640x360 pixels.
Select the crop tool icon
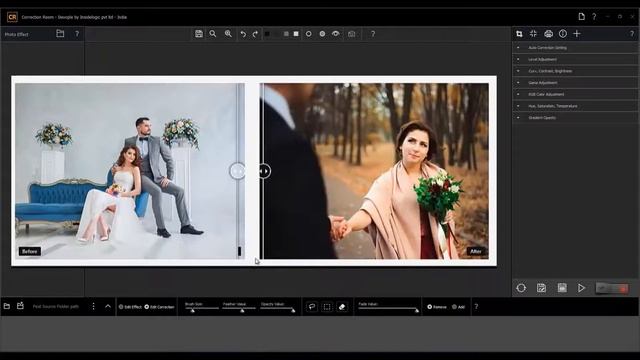[519, 34]
